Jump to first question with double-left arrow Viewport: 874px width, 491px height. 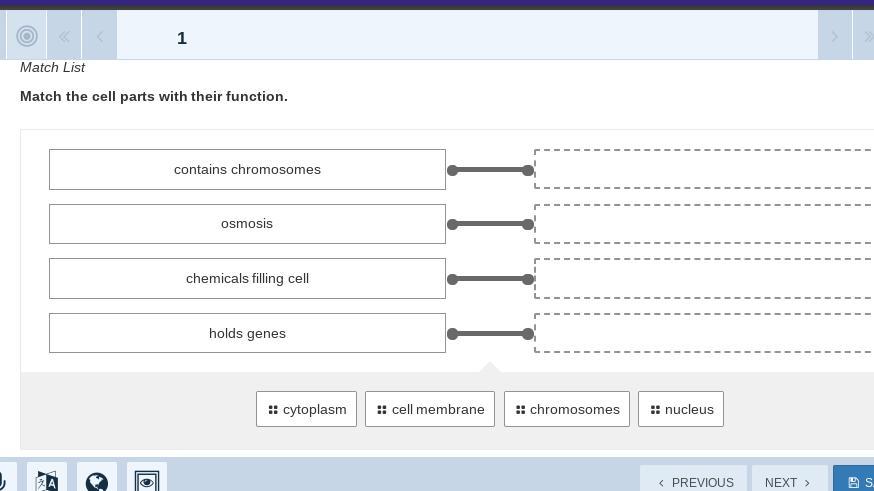64,37
